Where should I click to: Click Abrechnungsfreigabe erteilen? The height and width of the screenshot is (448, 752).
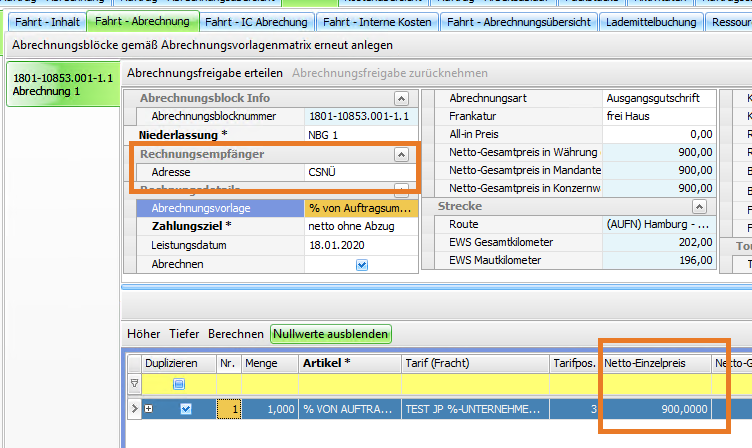(x=206, y=73)
